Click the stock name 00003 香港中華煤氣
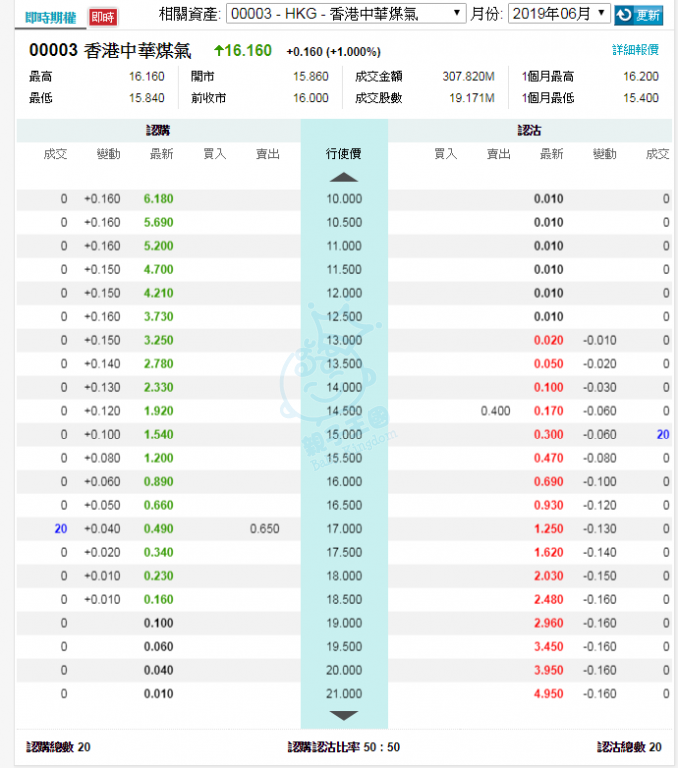 (110, 51)
